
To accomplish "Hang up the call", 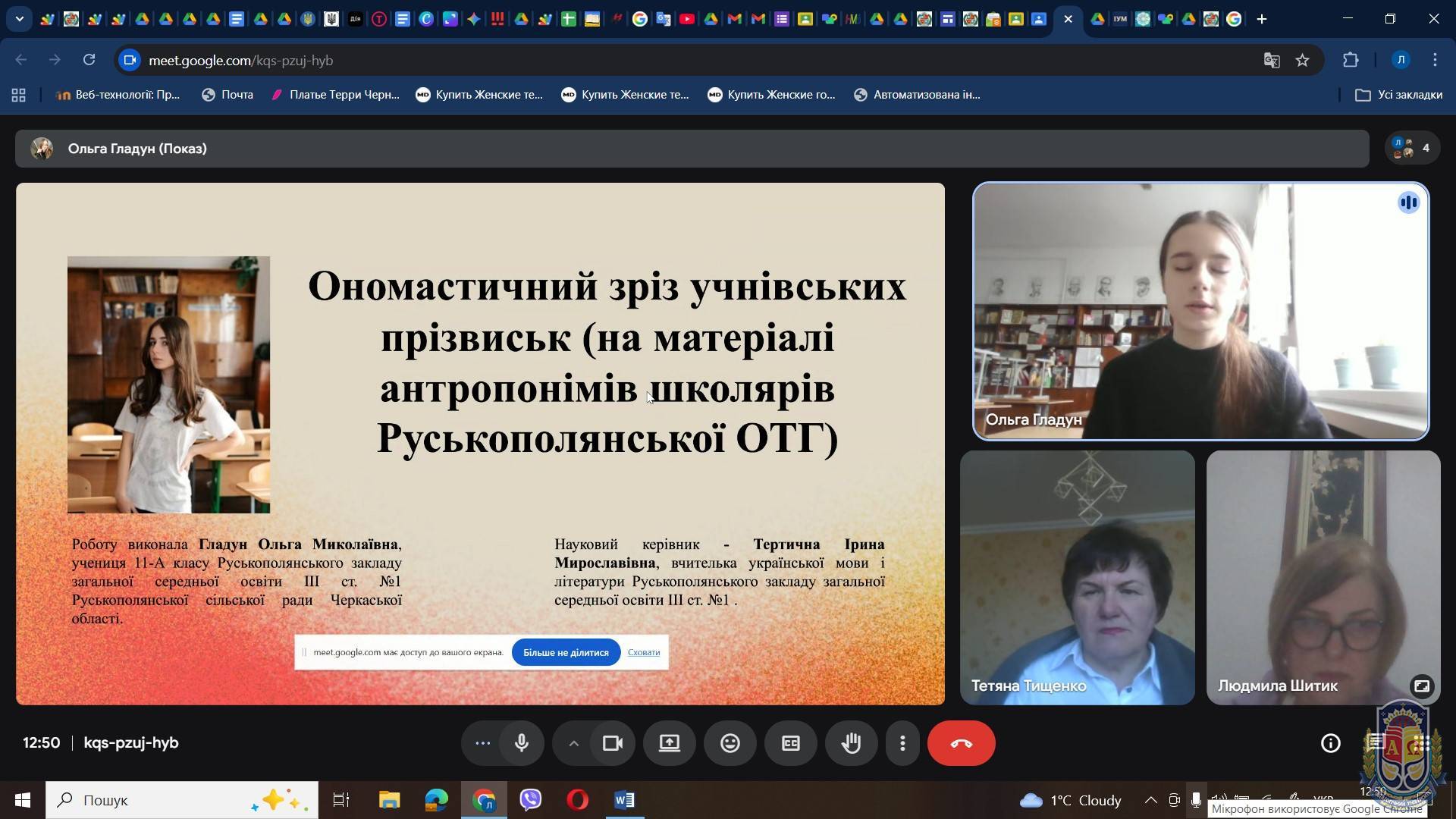I will (x=961, y=743).
